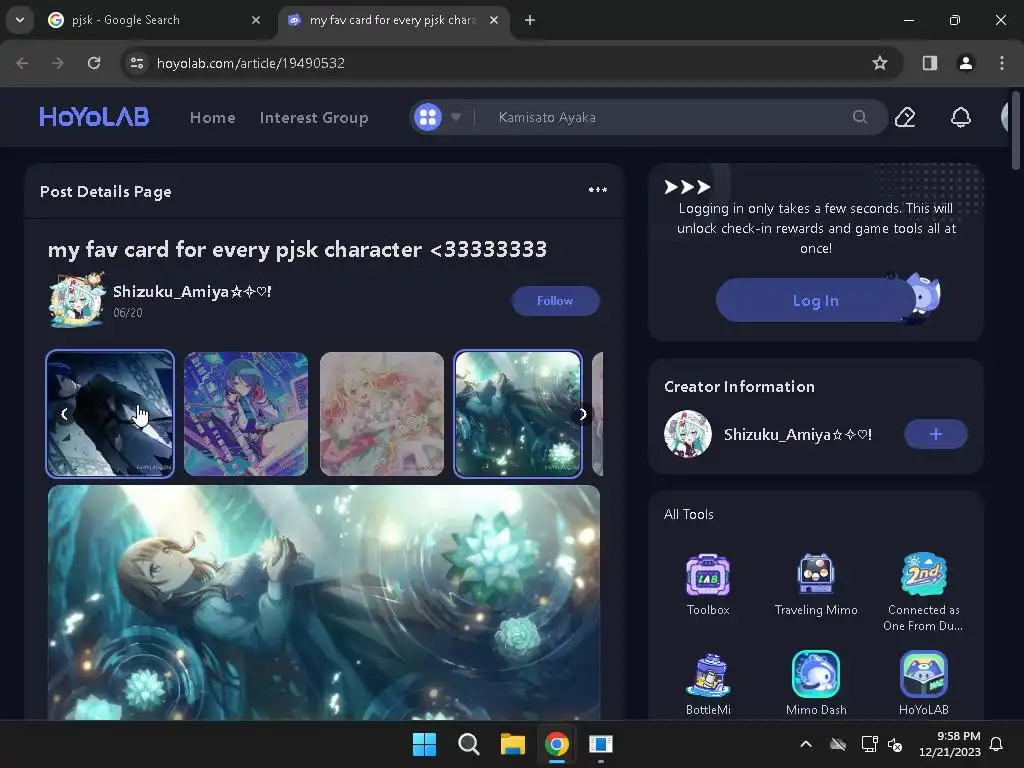Viewport: 1024px width, 768px height.
Task: Open creator name in the Creator Information panel
Action: (x=798, y=434)
